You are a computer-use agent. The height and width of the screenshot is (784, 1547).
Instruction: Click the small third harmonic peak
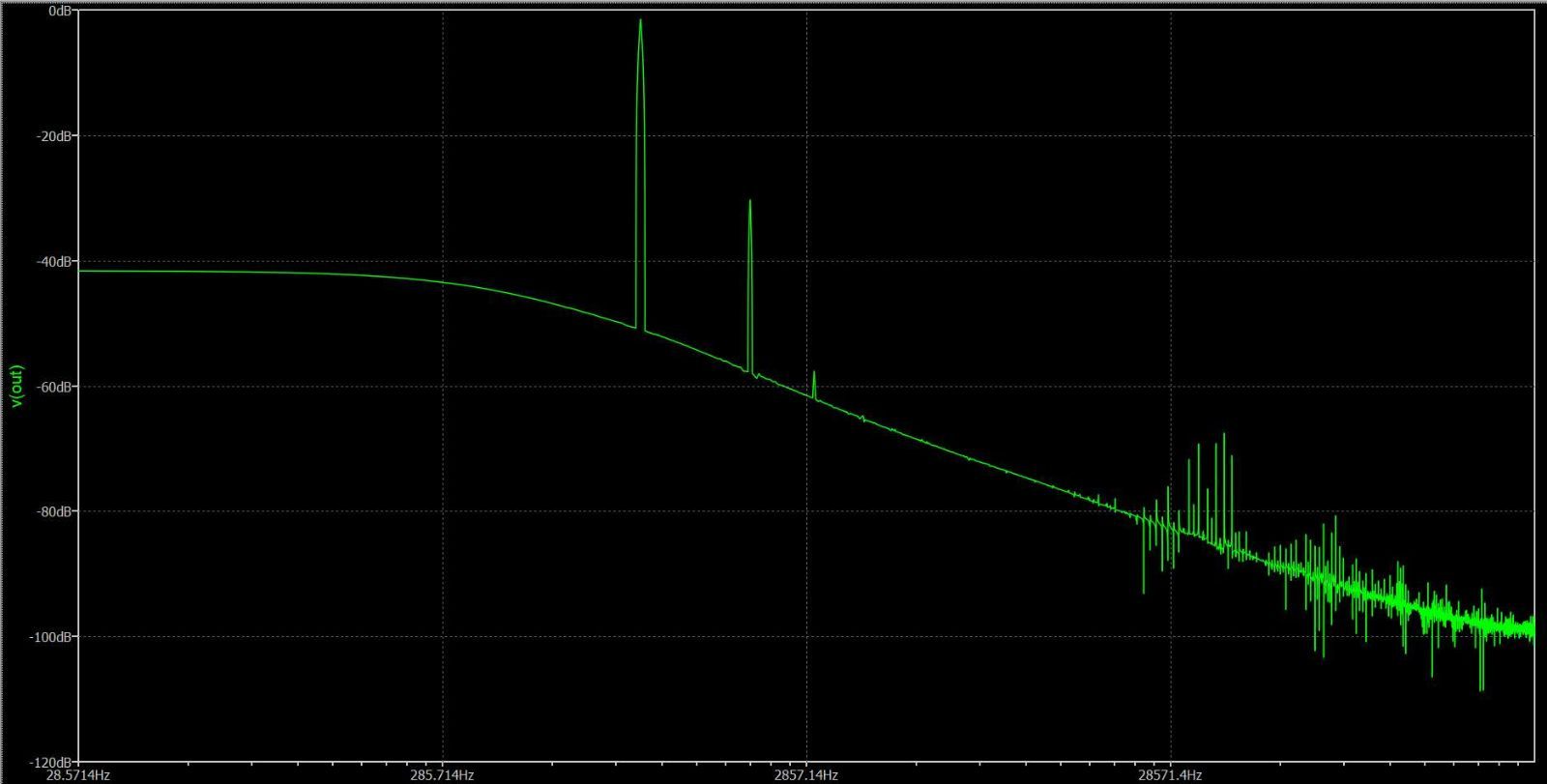814,374
